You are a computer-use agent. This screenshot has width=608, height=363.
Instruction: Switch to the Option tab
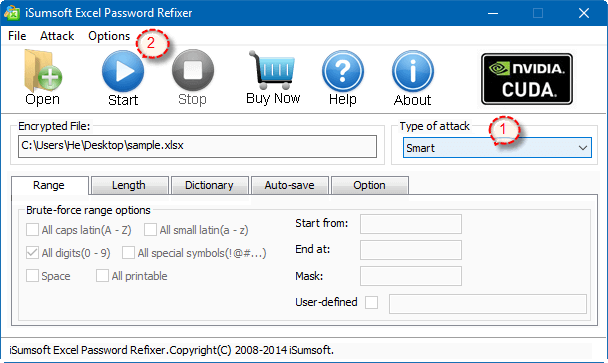[x=370, y=185]
